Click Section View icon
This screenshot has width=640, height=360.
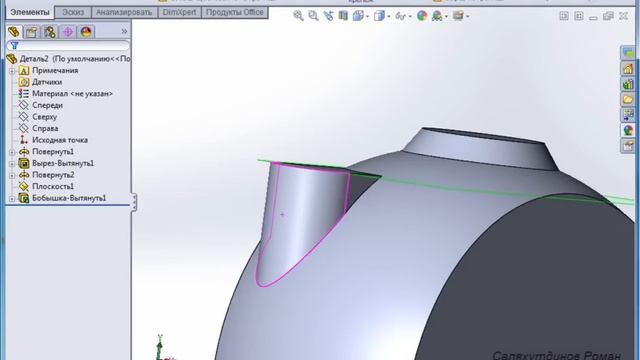click(x=343, y=16)
